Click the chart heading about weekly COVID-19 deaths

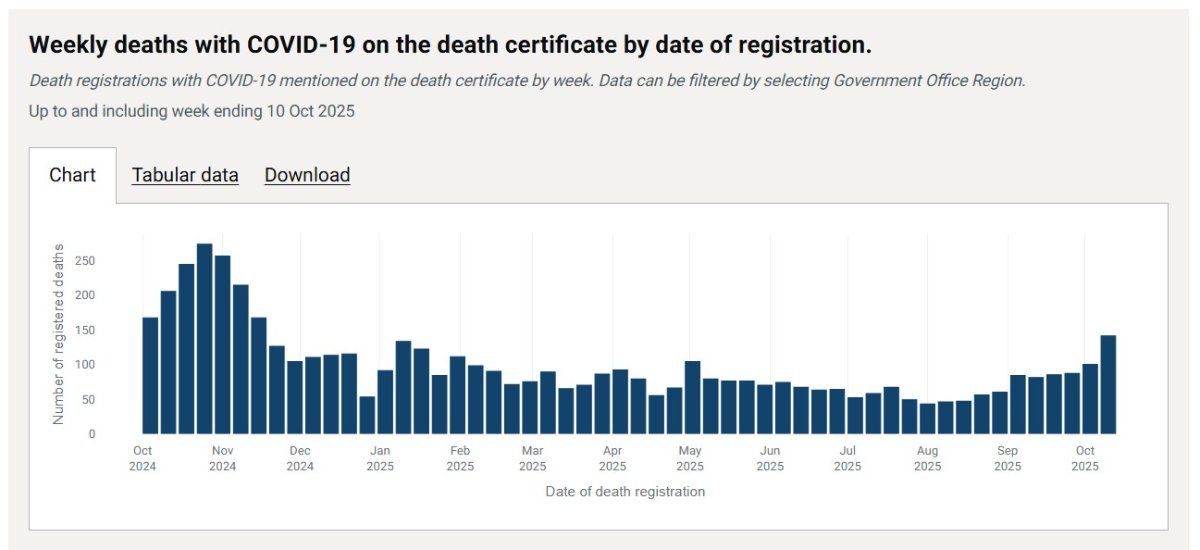[x=450, y=45]
